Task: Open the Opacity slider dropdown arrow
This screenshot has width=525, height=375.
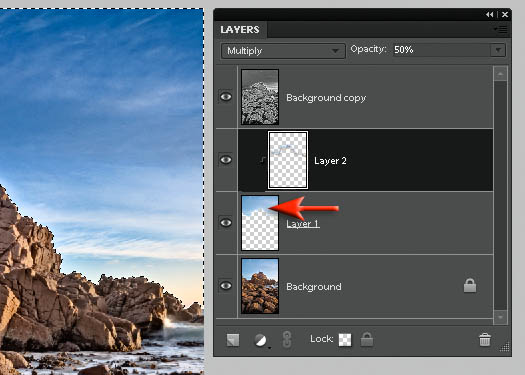Action: (498, 50)
